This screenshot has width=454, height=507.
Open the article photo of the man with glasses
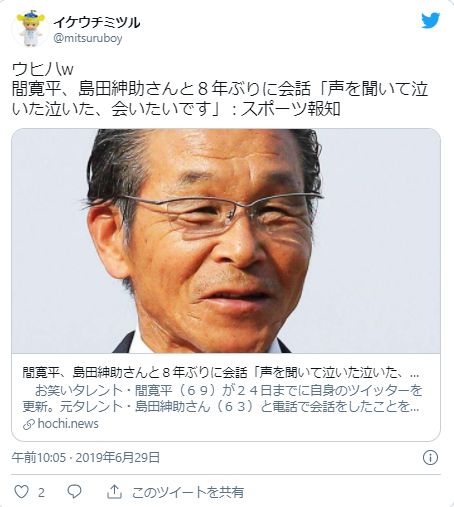pyautogui.click(x=226, y=241)
